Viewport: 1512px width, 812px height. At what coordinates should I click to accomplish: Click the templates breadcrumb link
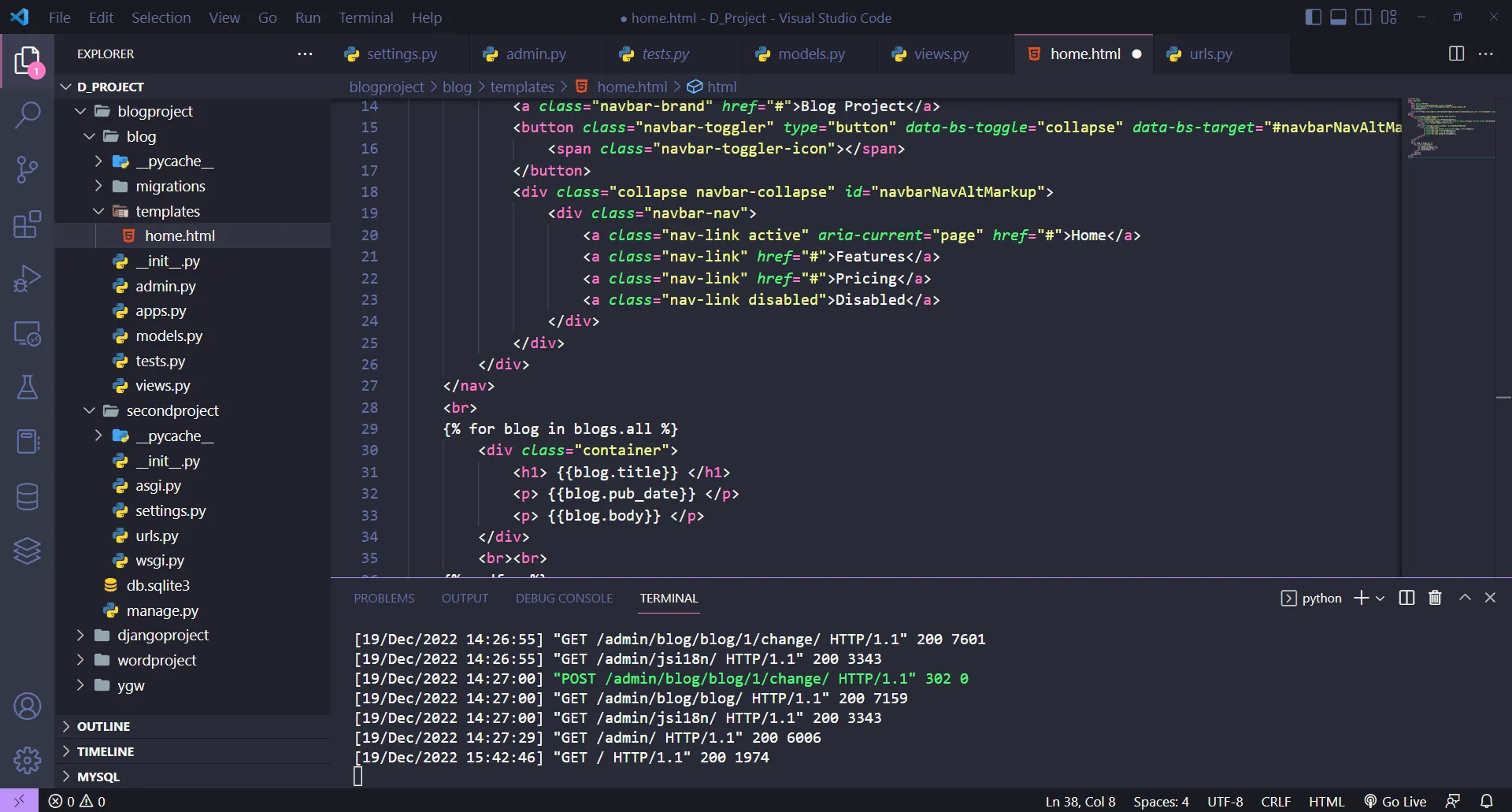(522, 87)
